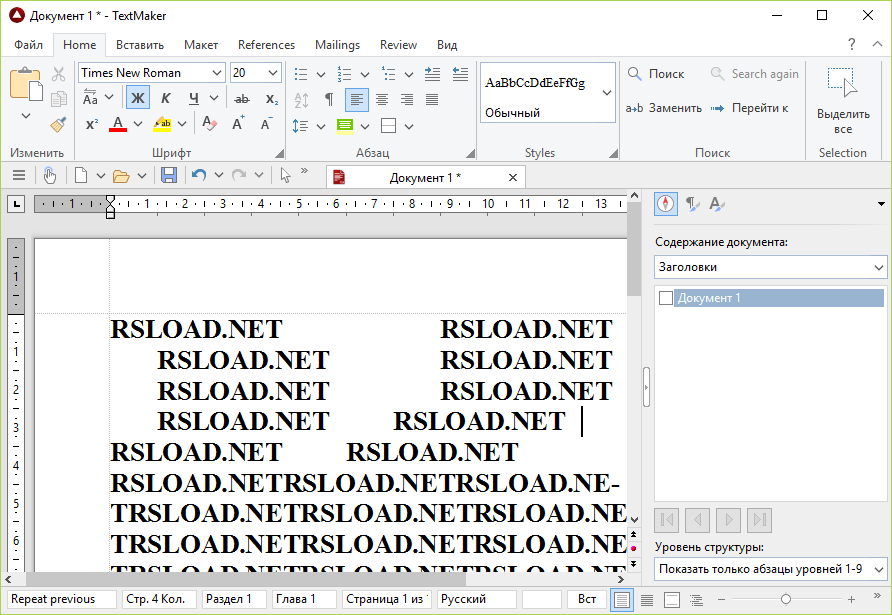Viewport: 892px width, 615px height.
Task: Check the Документ 1 box in navigator
Action: click(666, 298)
